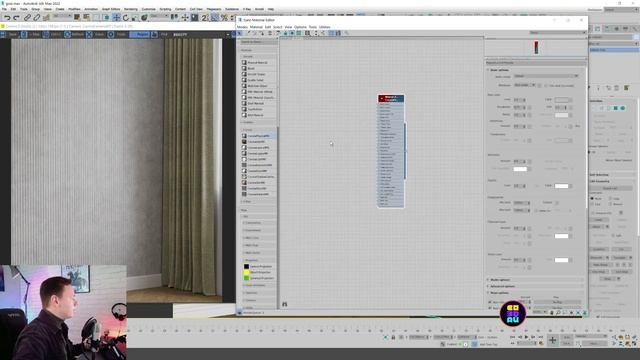Click the Physical Material sphere icon
640x360 pixels.
[244, 62]
